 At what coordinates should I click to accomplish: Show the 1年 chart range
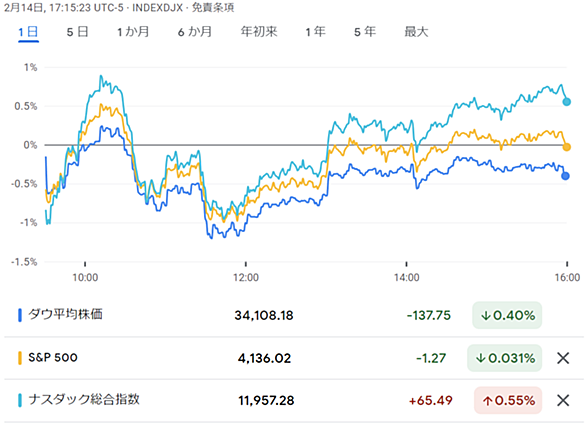315,32
